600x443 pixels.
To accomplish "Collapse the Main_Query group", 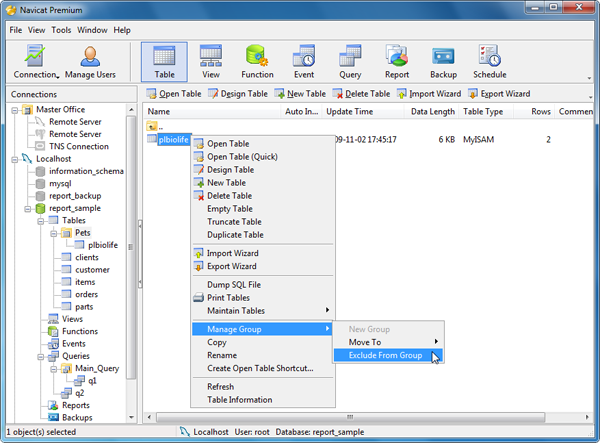I will click(54, 369).
